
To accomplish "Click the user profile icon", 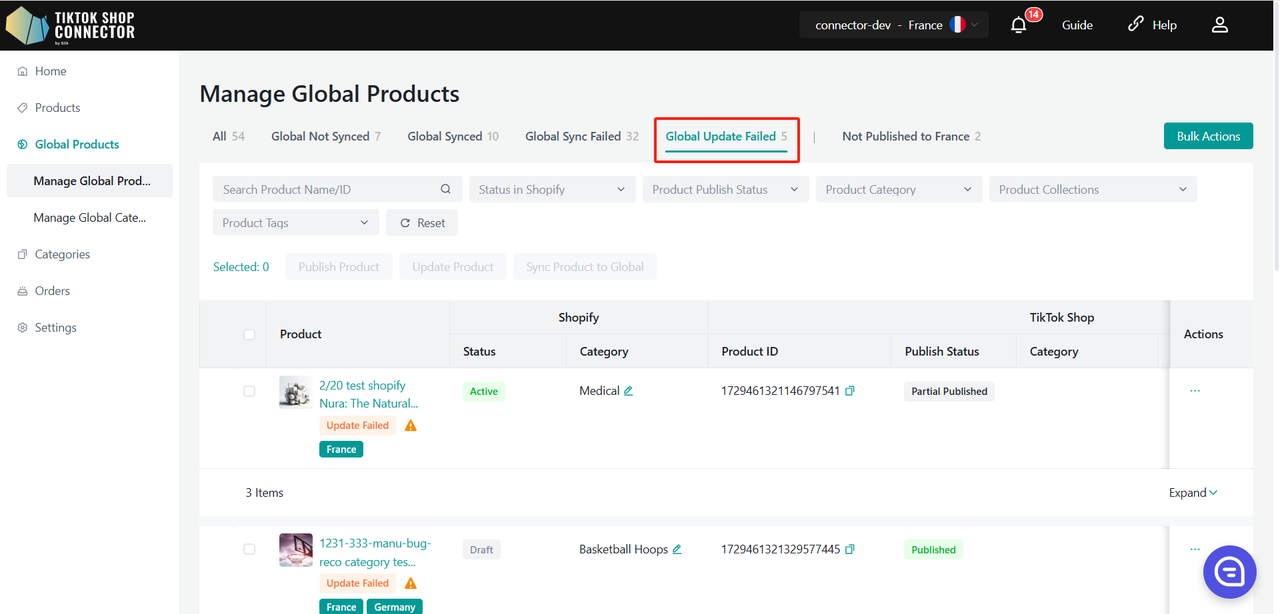I will point(1219,25).
